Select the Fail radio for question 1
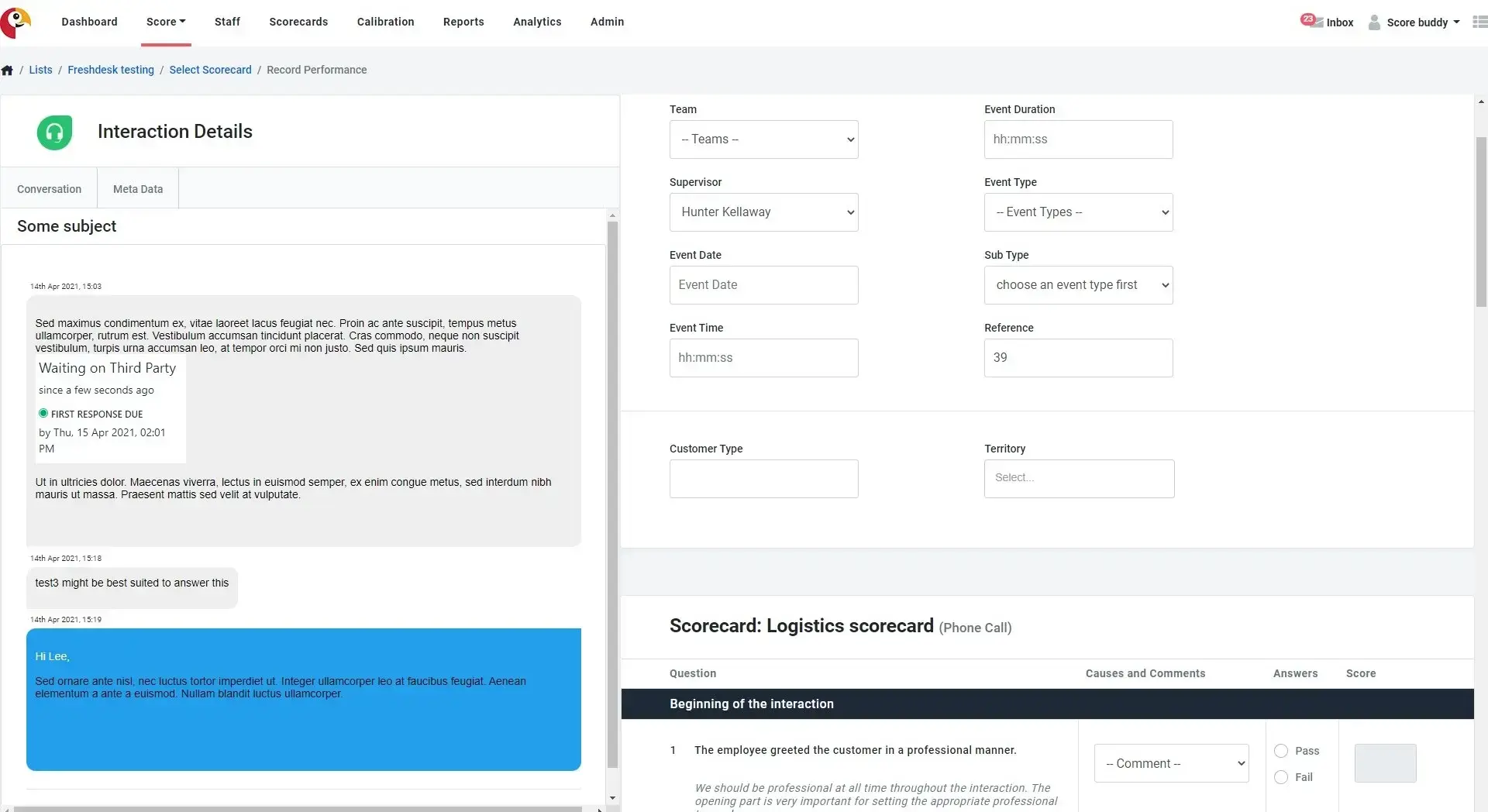Viewport: 1488px width, 812px height. (1281, 777)
